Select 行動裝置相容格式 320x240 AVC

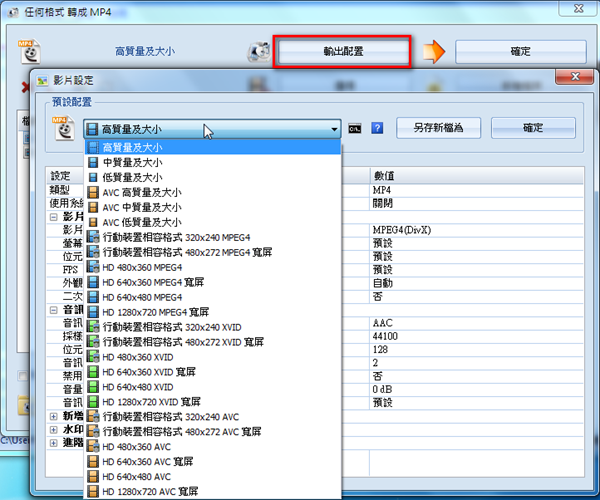[212, 417]
